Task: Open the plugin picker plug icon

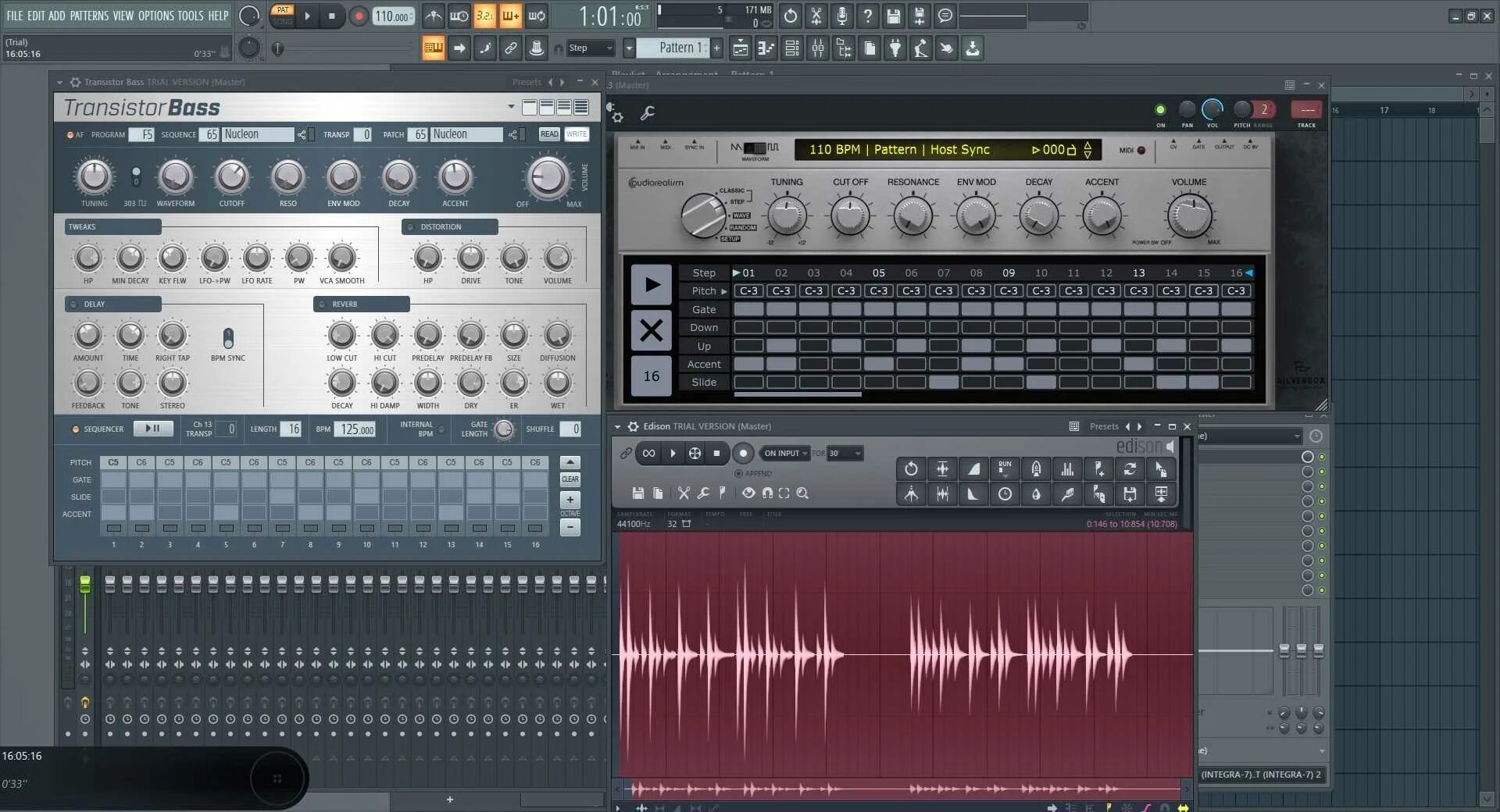Action: tap(895, 48)
